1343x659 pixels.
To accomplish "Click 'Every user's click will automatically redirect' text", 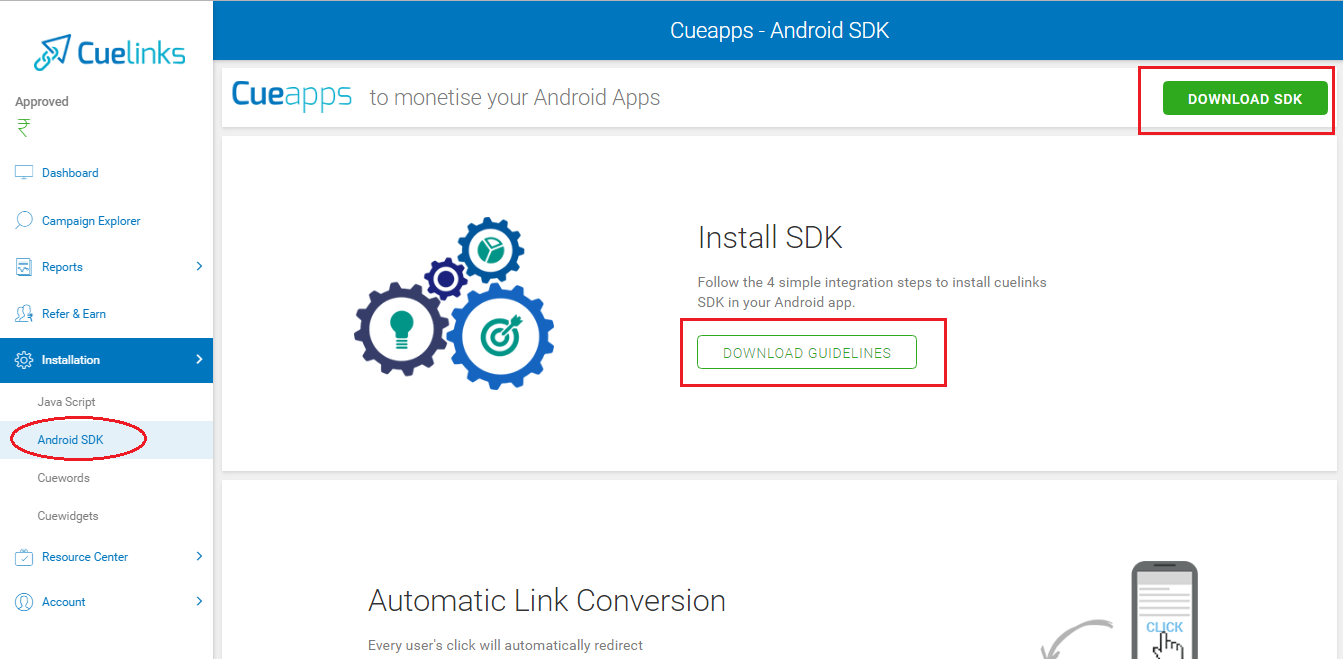I will pos(506,645).
